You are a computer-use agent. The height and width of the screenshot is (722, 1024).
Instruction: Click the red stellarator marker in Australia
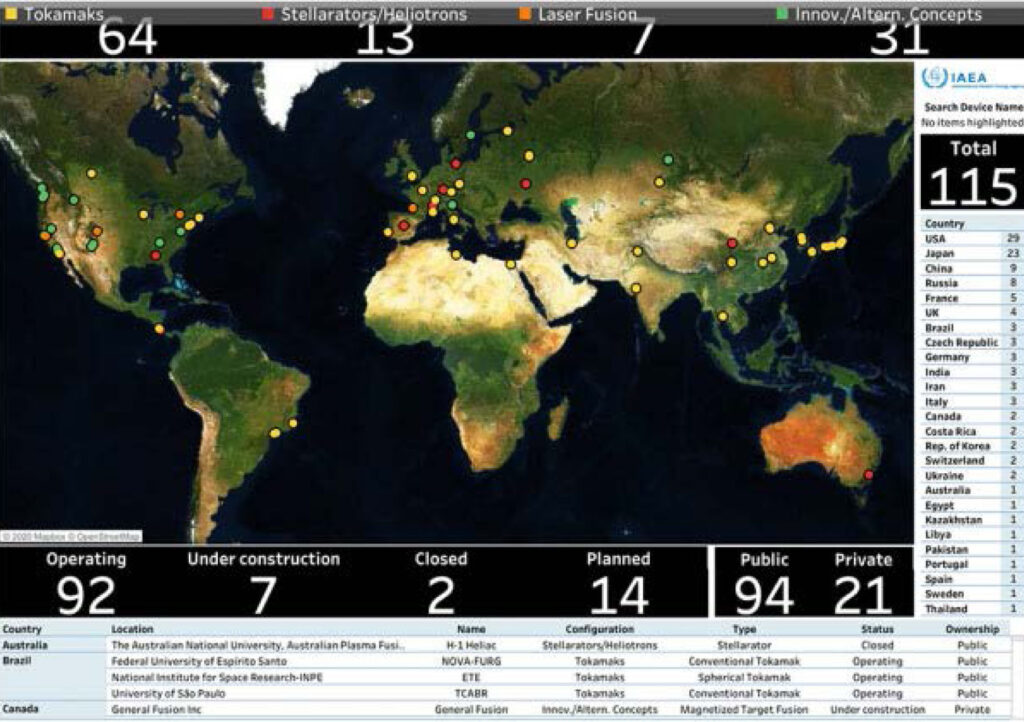click(868, 474)
